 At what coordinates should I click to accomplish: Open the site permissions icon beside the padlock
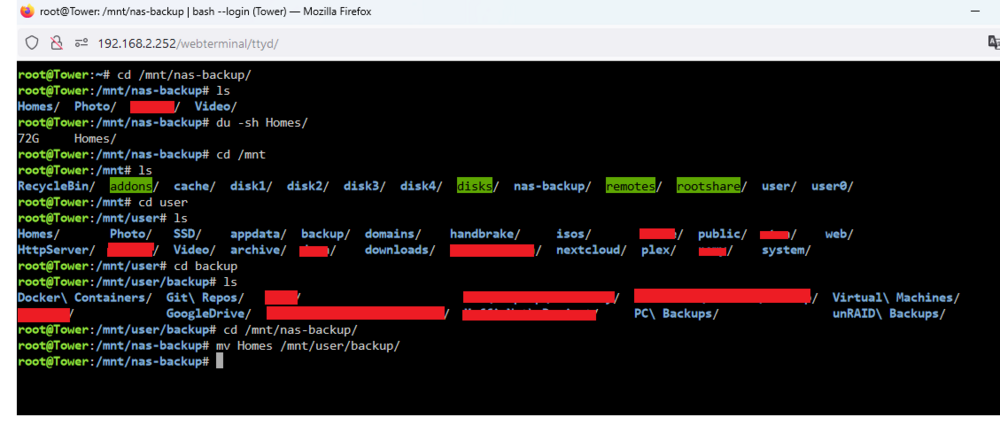click(x=81, y=43)
